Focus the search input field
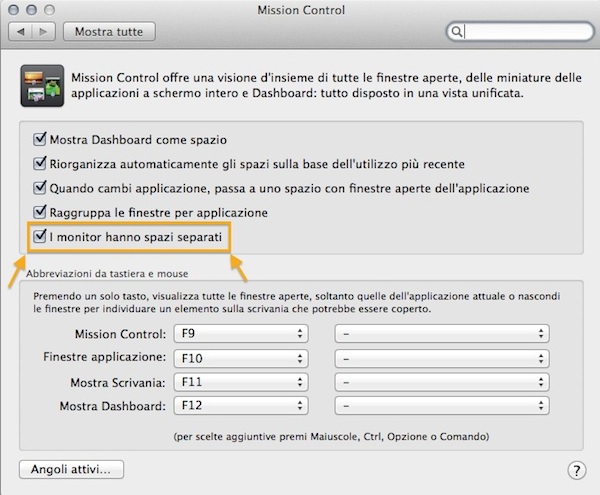This screenshot has width=600, height=495. pos(520,31)
